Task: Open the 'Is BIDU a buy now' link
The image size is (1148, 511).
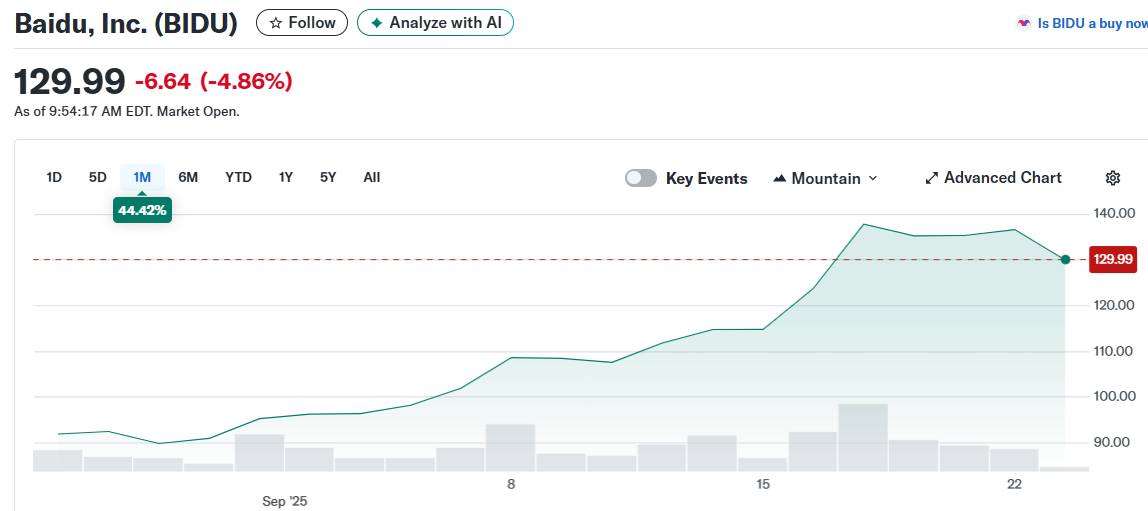Action: (x=1092, y=23)
